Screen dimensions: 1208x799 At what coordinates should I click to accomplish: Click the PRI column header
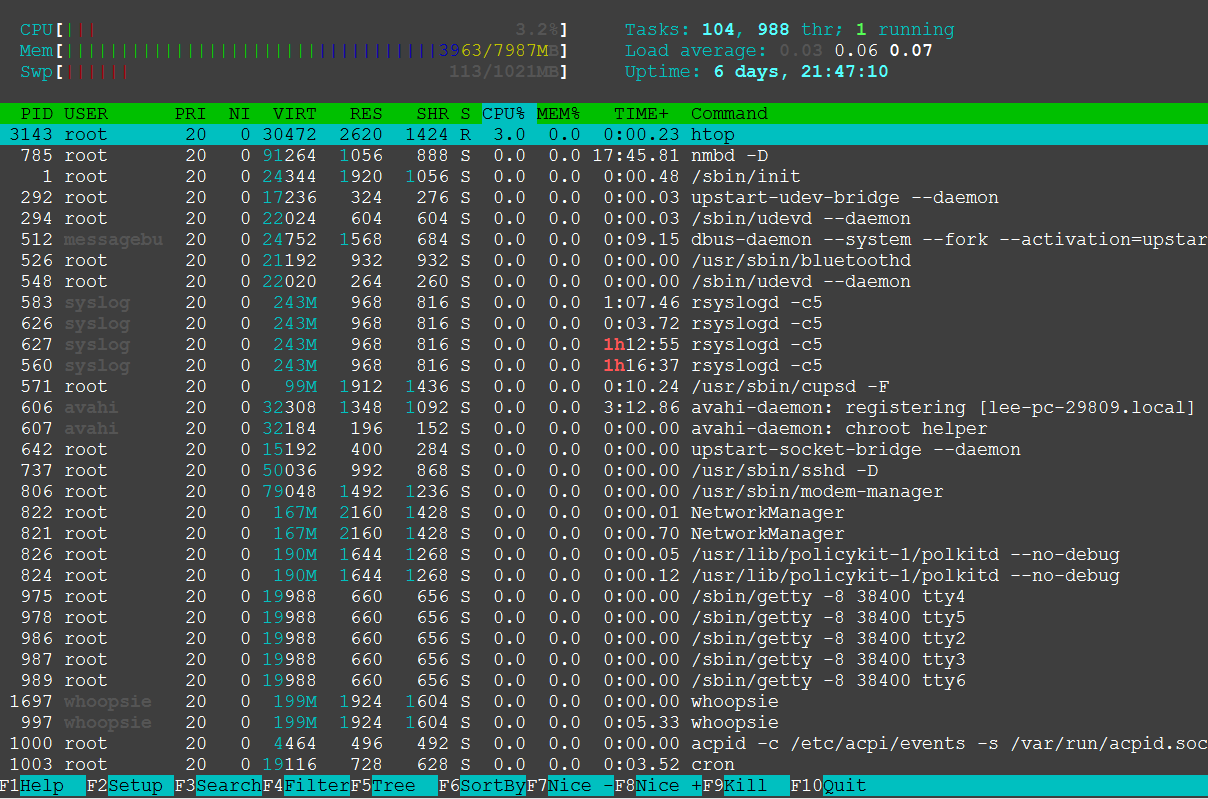click(191, 114)
